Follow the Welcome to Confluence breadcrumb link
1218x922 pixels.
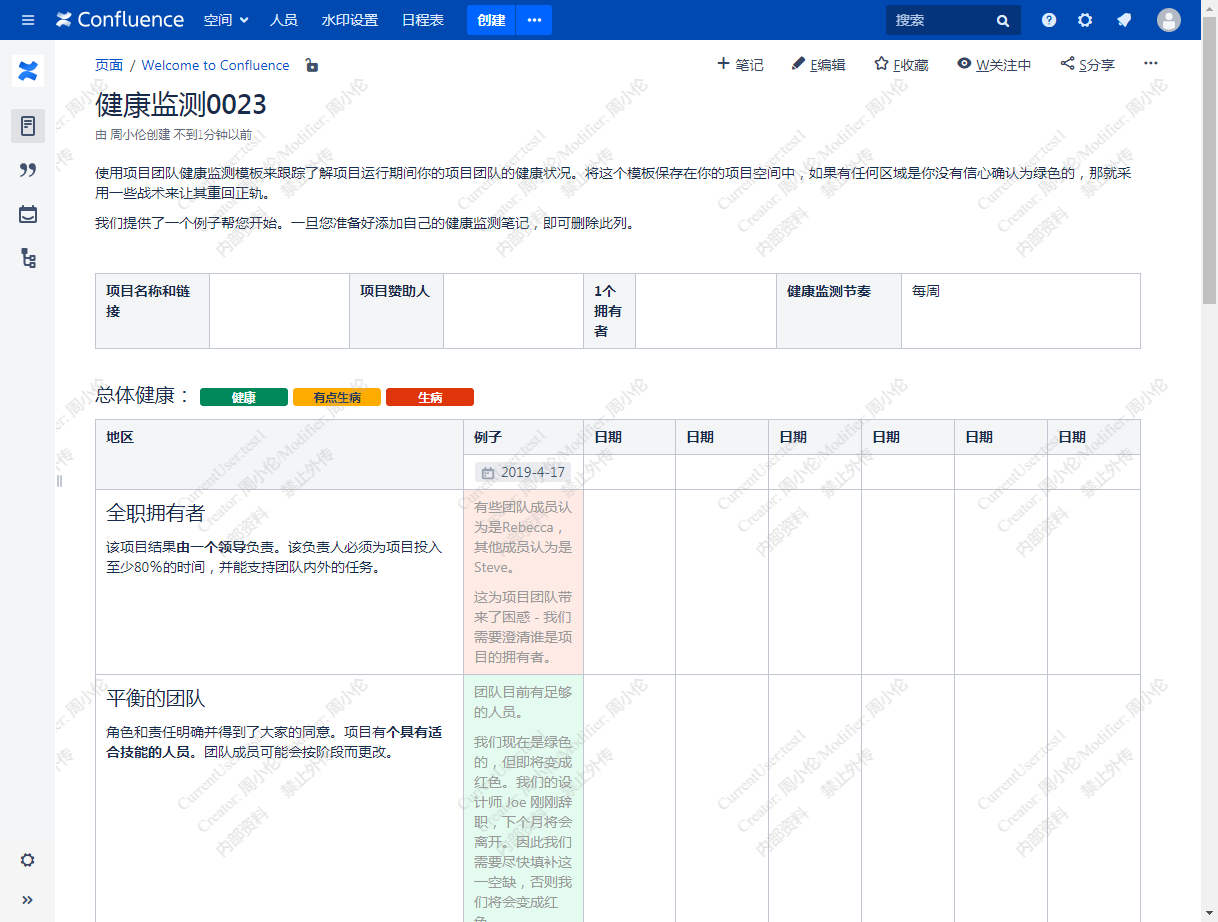point(215,65)
